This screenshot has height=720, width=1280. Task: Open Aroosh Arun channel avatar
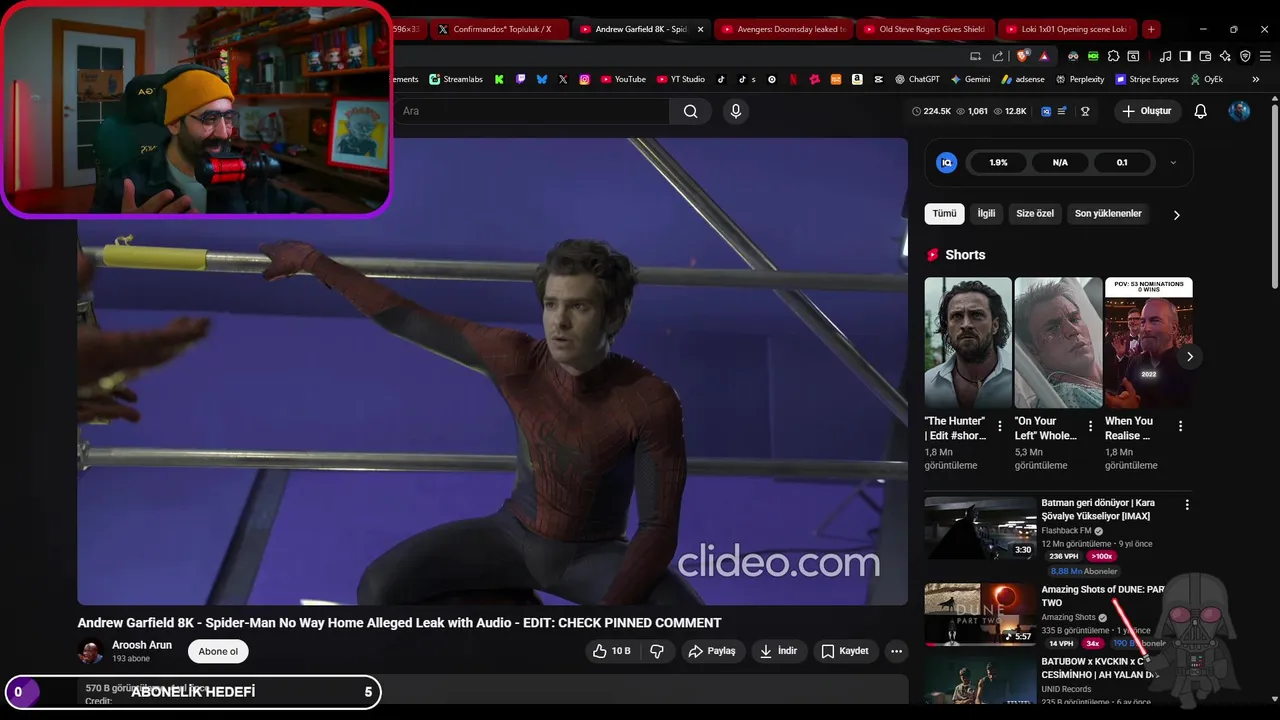(91, 651)
